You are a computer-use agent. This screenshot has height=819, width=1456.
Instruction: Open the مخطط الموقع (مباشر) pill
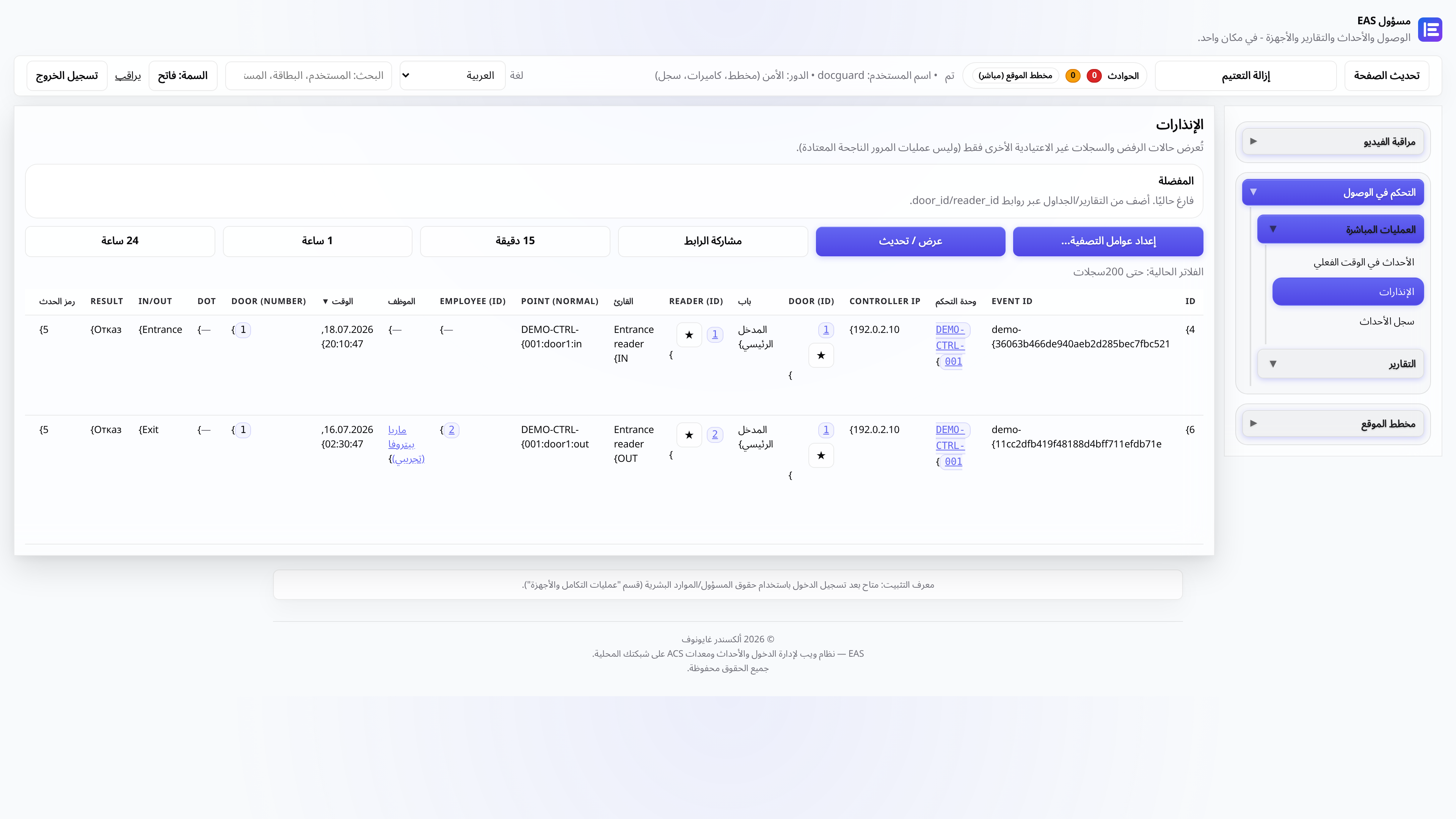click(1015, 75)
